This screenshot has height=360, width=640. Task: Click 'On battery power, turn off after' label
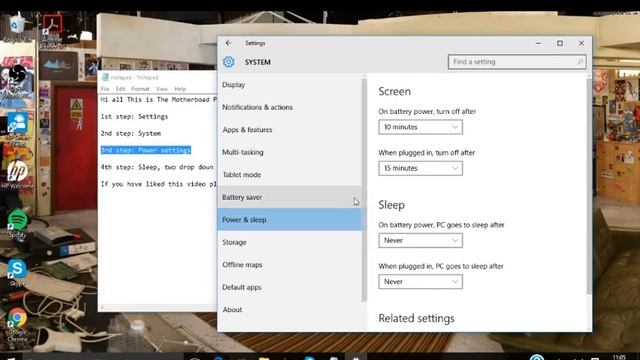pyautogui.click(x=427, y=111)
